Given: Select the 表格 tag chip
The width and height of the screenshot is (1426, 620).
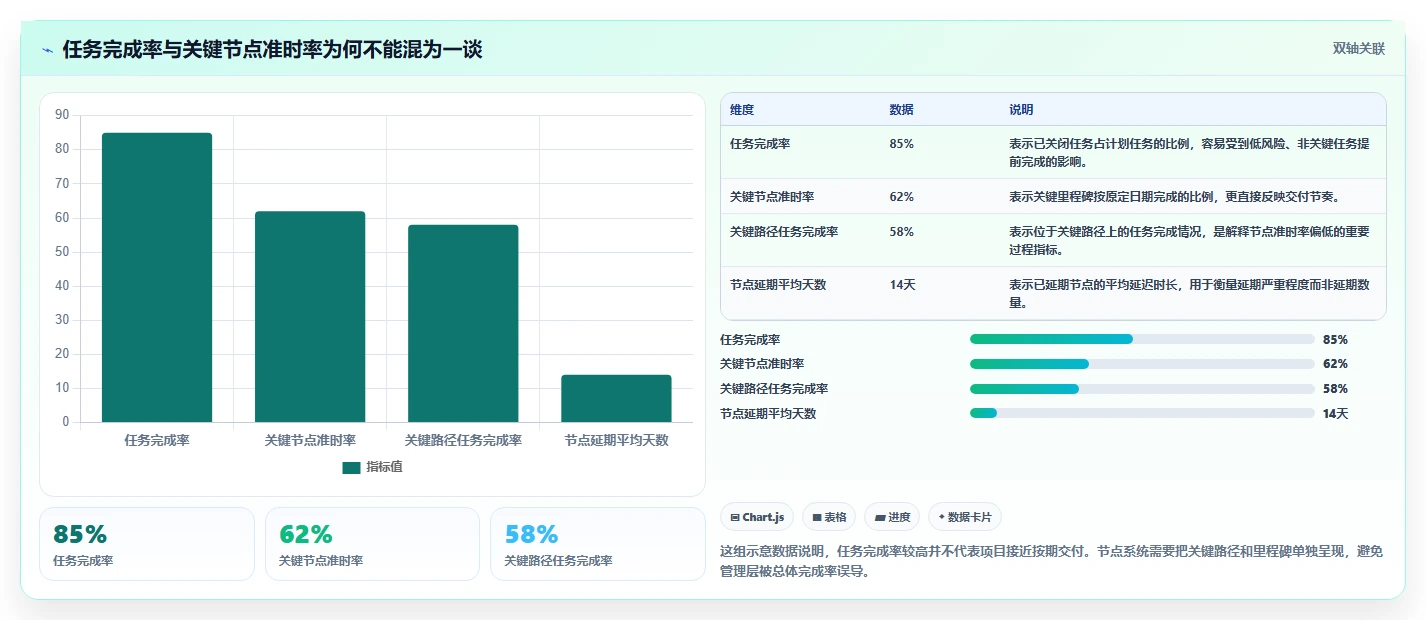Looking at the screenshot, I should click(x=829, y=517).
